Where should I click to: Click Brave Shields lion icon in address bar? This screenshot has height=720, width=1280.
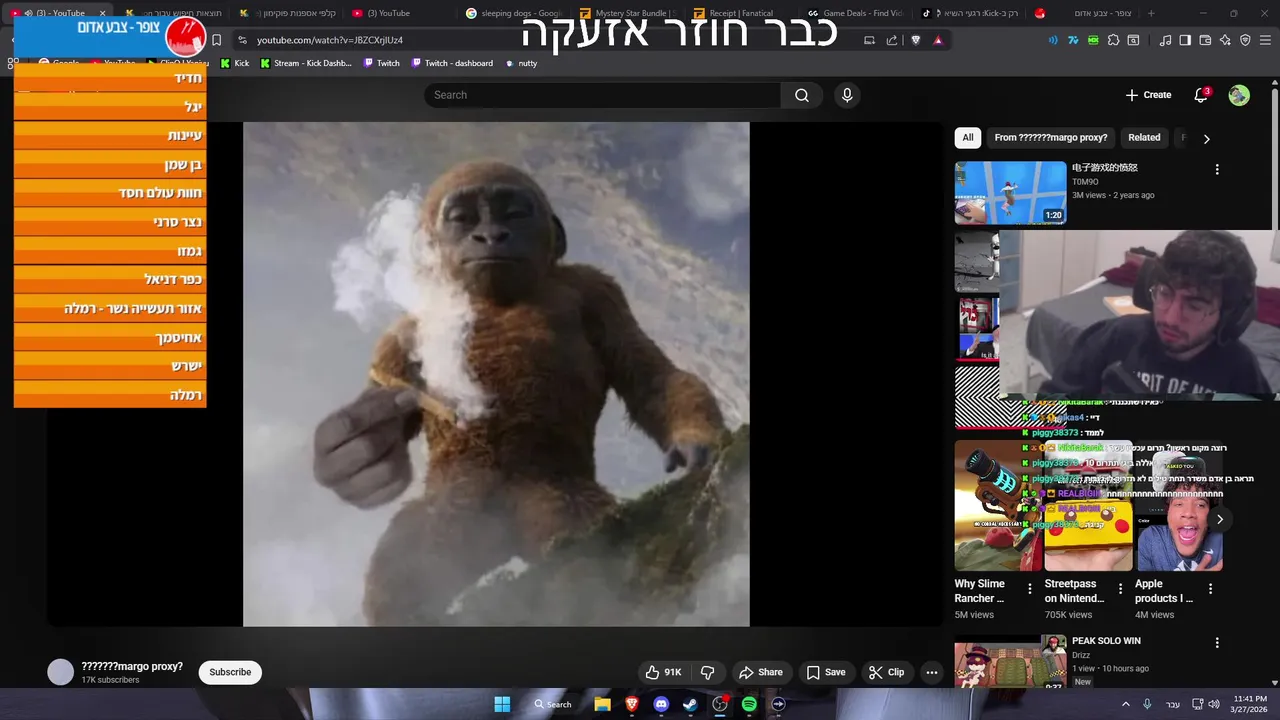(x=915, y=40)
